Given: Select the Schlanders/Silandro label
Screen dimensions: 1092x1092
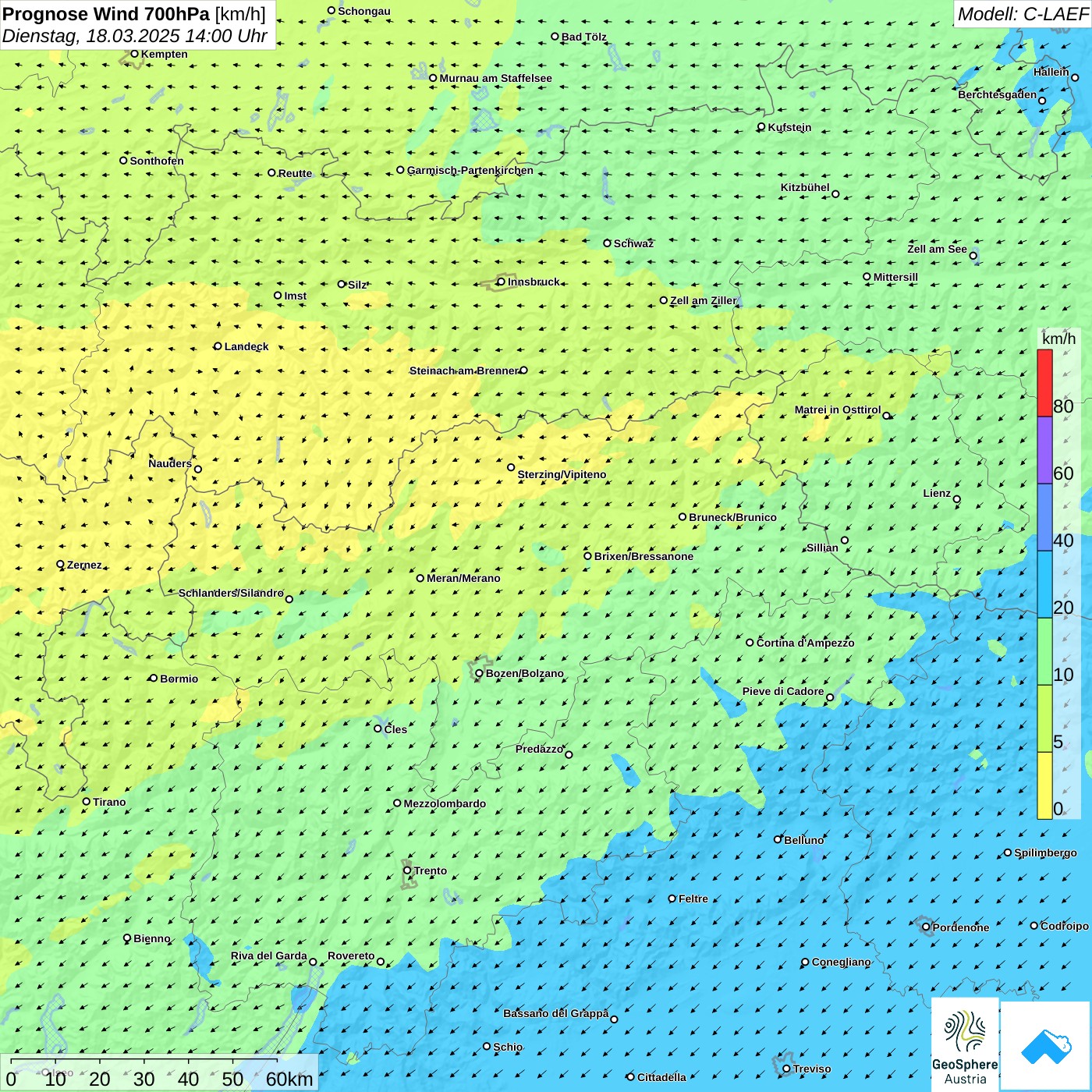Looking at the screenshot, I should pyautogui.click(x=231, y=593).
